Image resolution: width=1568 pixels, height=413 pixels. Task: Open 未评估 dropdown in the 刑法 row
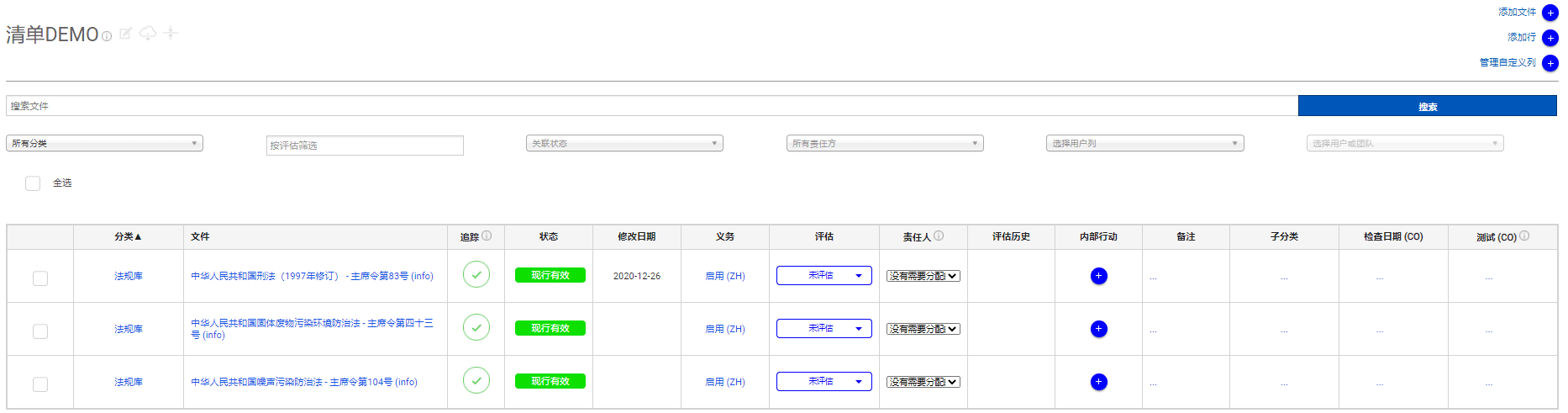(823, 276)
